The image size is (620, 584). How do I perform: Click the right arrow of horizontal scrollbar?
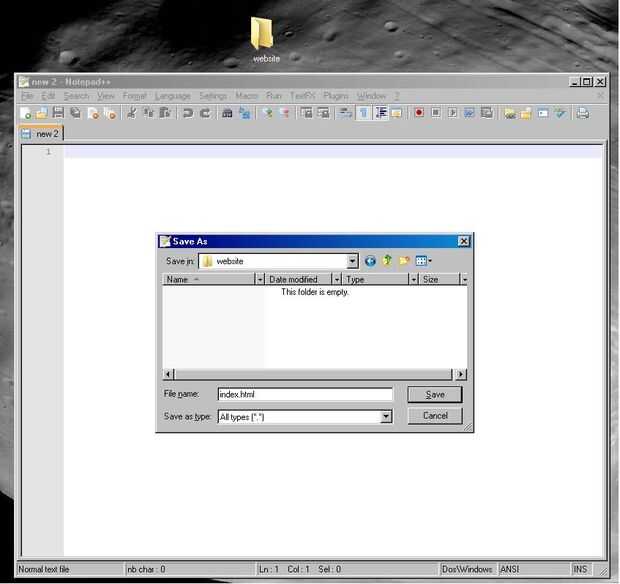coord(461,374)
